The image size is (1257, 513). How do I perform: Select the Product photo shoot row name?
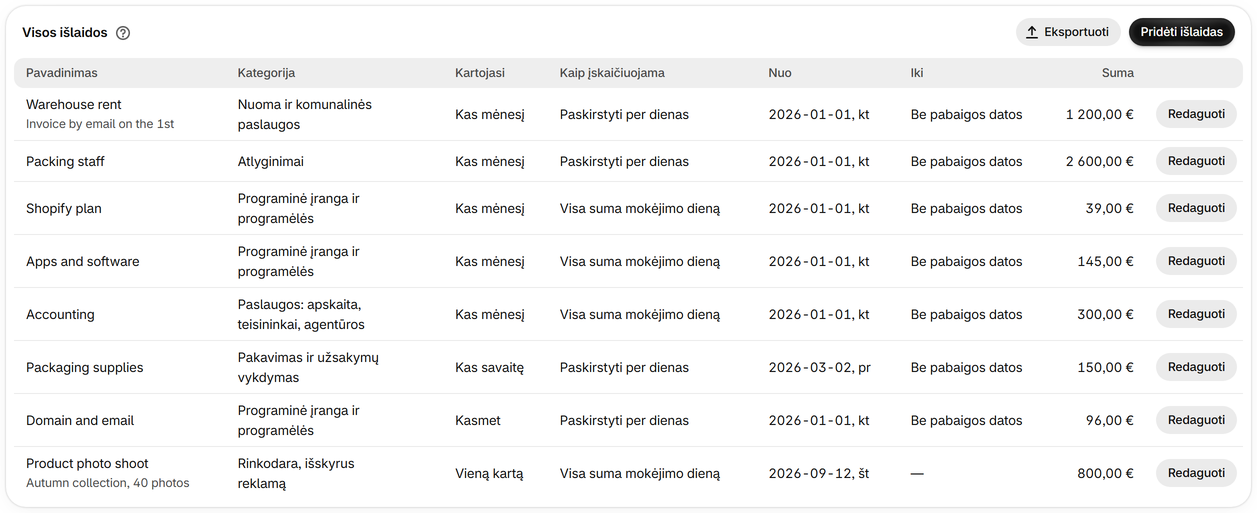pos(87,463)
